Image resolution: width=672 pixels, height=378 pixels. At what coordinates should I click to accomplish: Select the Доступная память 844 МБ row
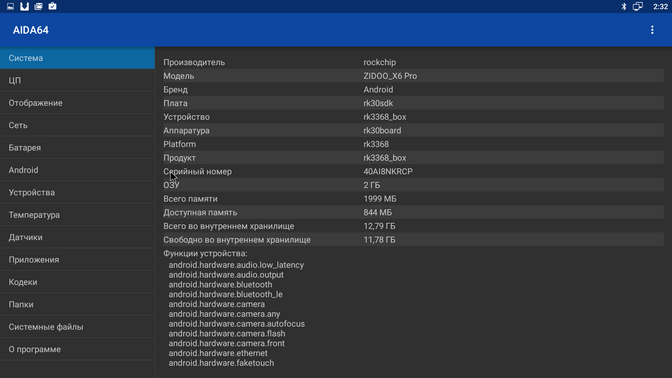(x=413, y=213)
